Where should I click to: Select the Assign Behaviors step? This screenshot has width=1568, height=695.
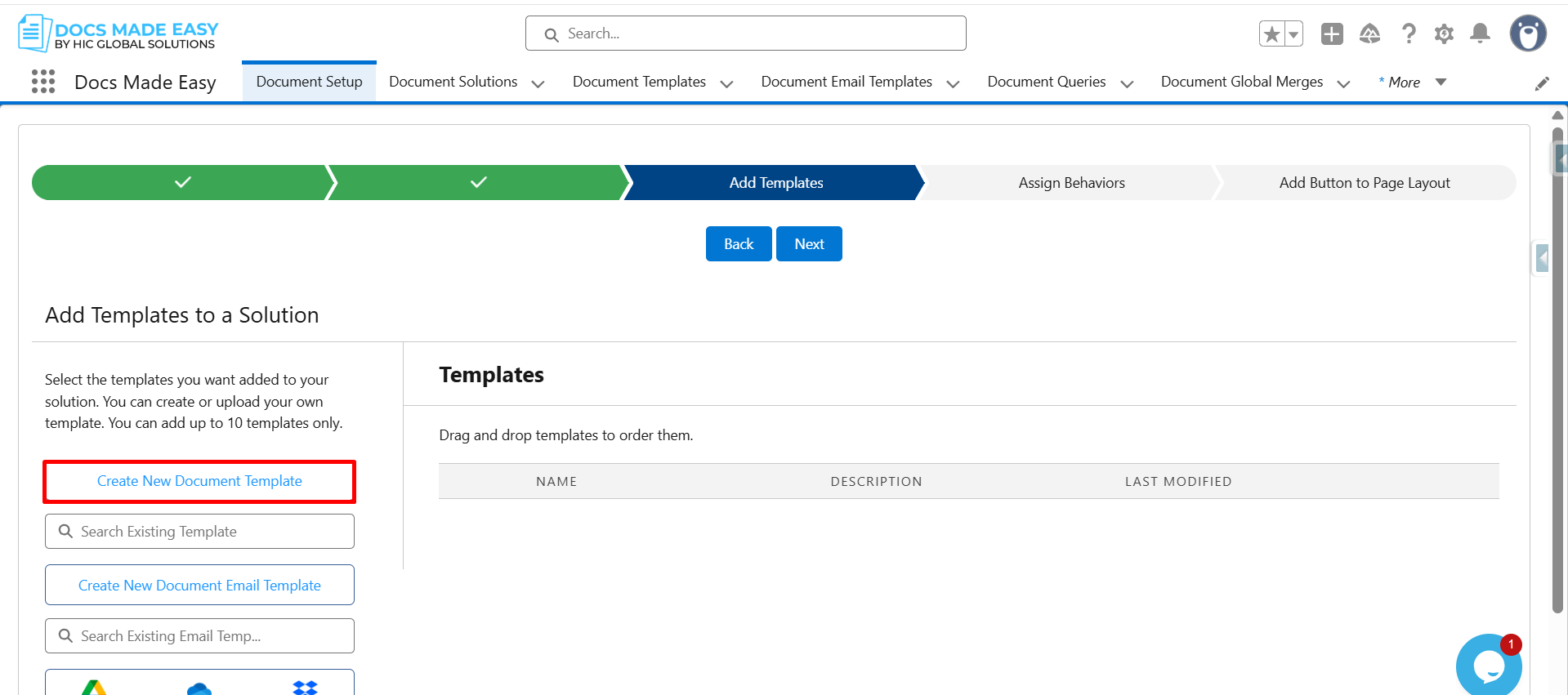(1071, 182)
